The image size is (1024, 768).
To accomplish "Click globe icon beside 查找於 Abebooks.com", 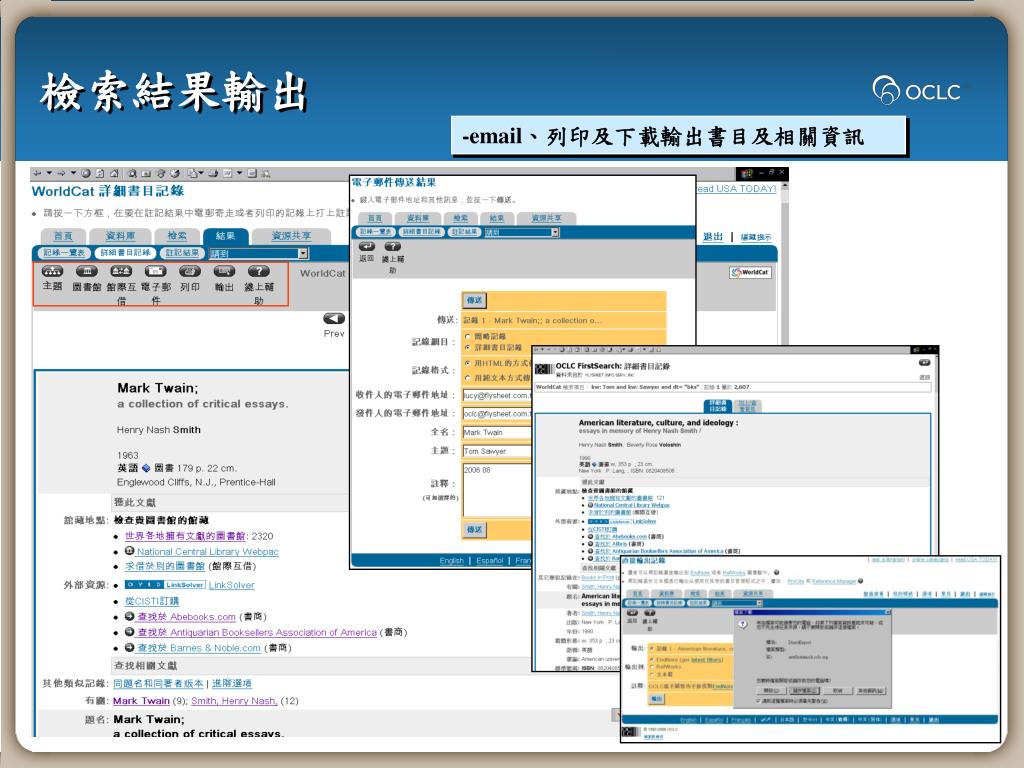I will (x=129, y=616).
